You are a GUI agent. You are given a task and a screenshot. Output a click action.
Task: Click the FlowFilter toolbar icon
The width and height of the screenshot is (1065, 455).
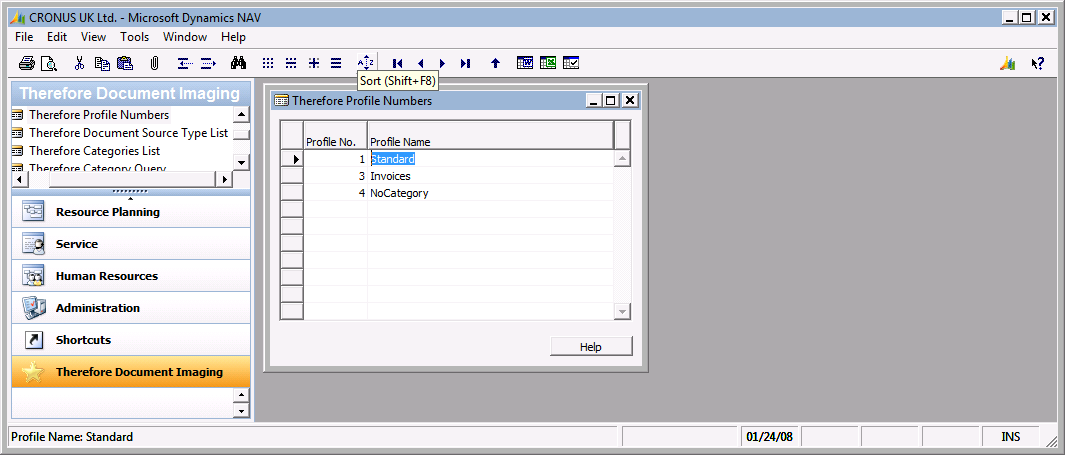pyautogui.click(x=313, y=63)
